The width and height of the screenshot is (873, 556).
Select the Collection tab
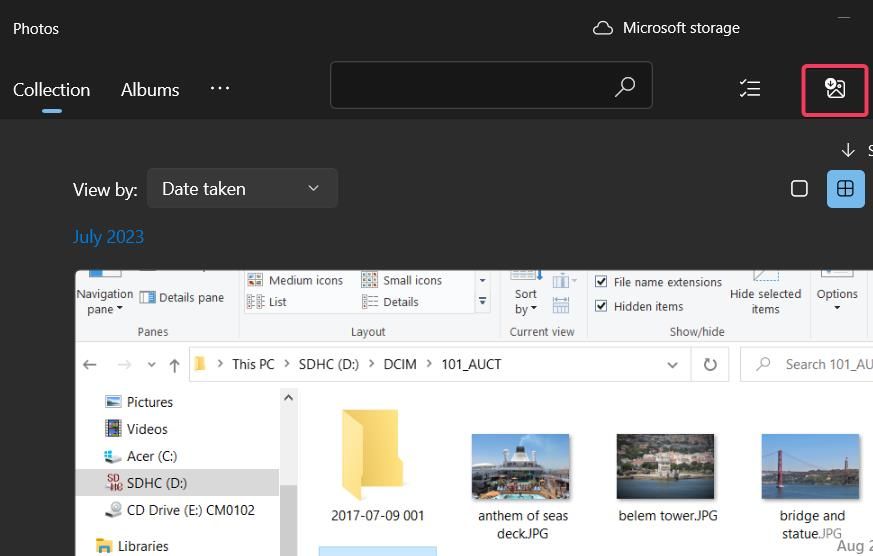click(51, 89)
